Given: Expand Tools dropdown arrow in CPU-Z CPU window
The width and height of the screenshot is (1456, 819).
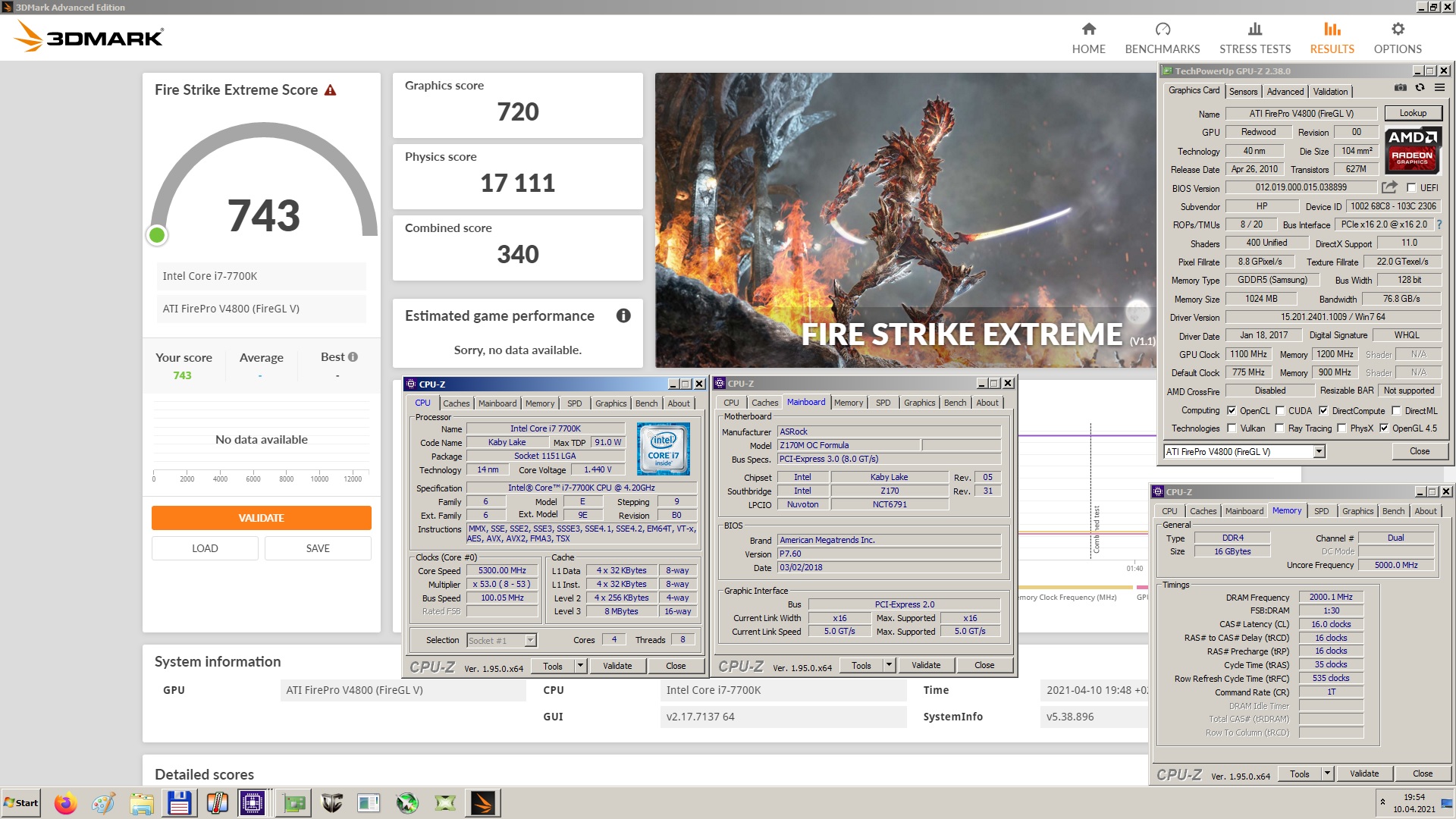Looking at the screenshot, I should click(x=580, y=666).
